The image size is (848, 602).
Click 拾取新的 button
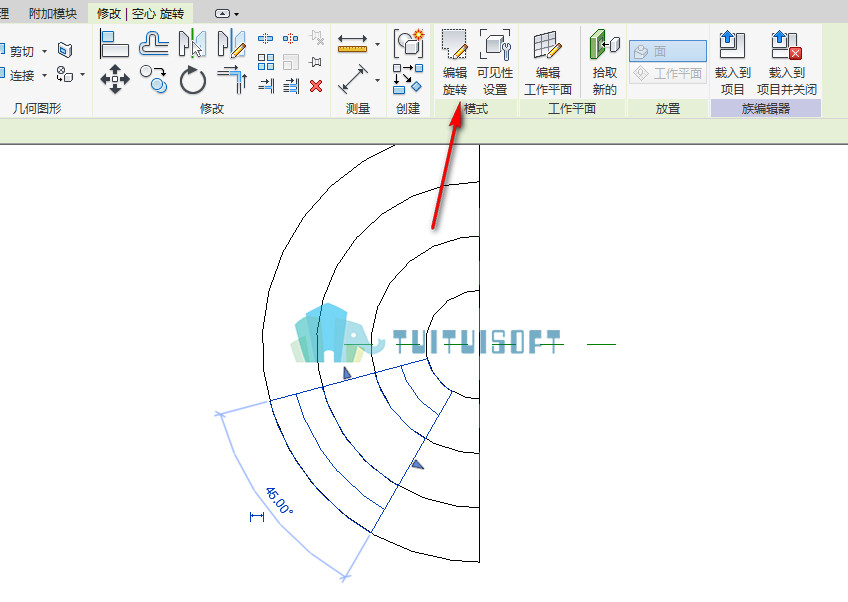pyautogui.click(x=604, y=62)
